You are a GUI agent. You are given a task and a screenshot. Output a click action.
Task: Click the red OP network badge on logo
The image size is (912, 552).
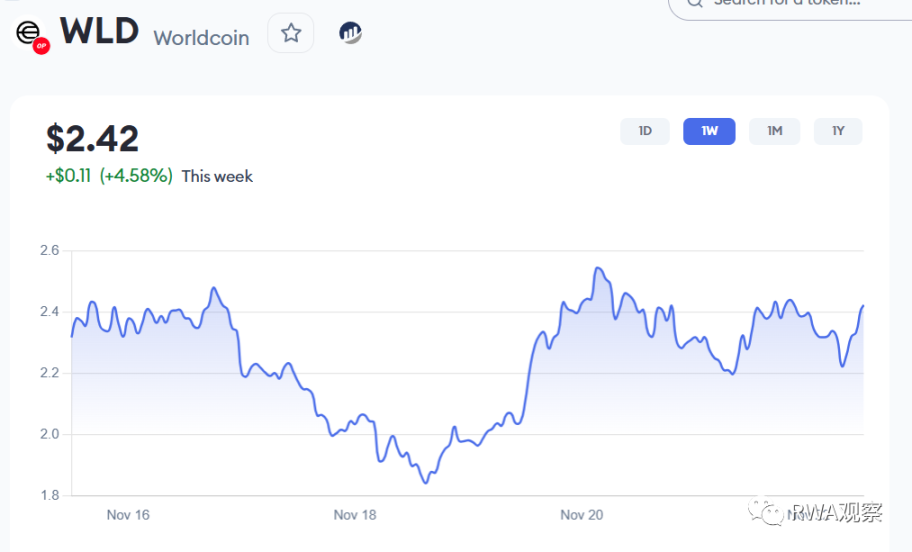41,45
